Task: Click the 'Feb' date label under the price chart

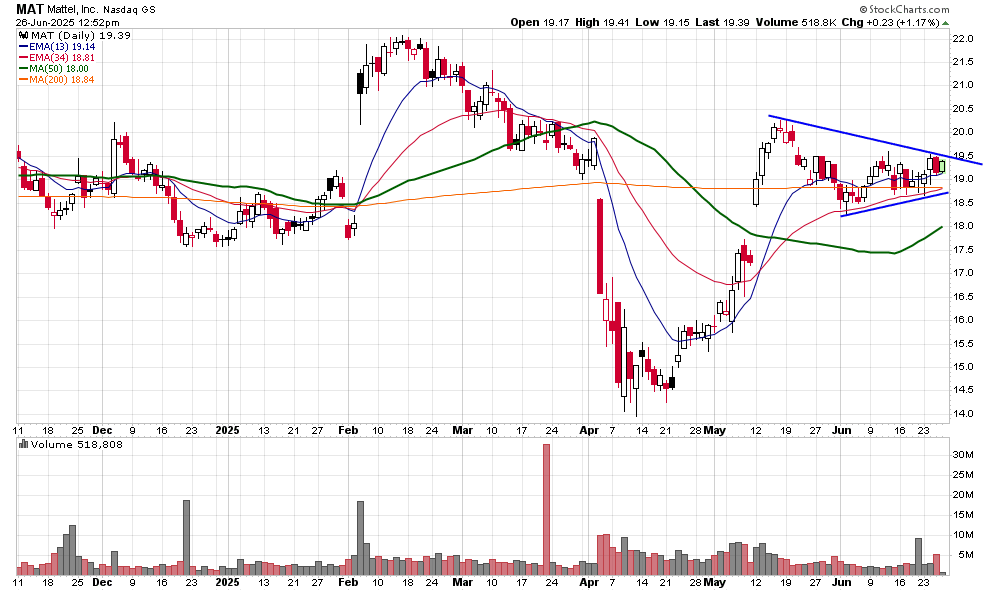Action: (348, 430)
